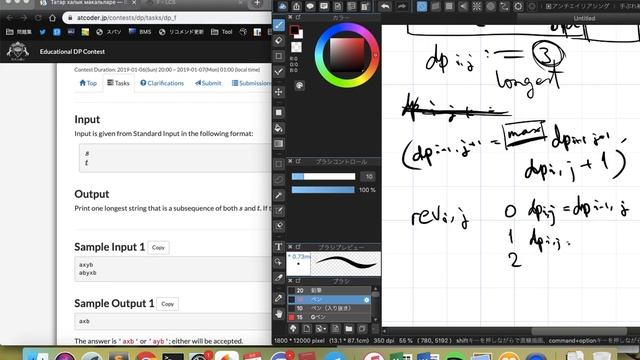Select the Text tool
Screen dimensions: 640x360
(x=279, y=247)
